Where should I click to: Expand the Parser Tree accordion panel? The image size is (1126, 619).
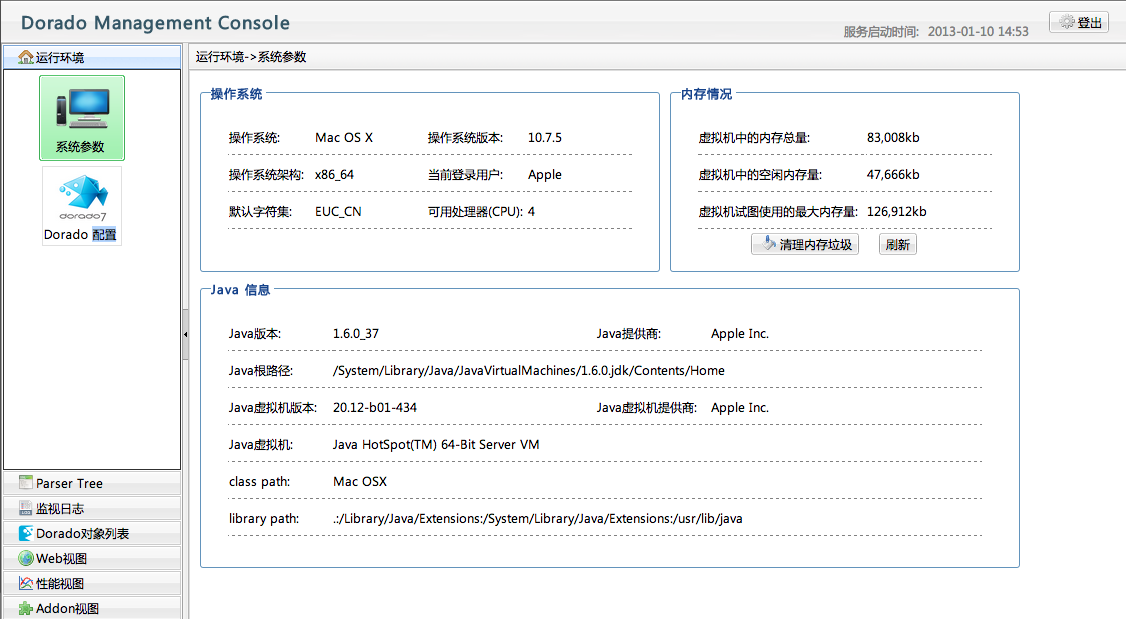coord(92,483)
